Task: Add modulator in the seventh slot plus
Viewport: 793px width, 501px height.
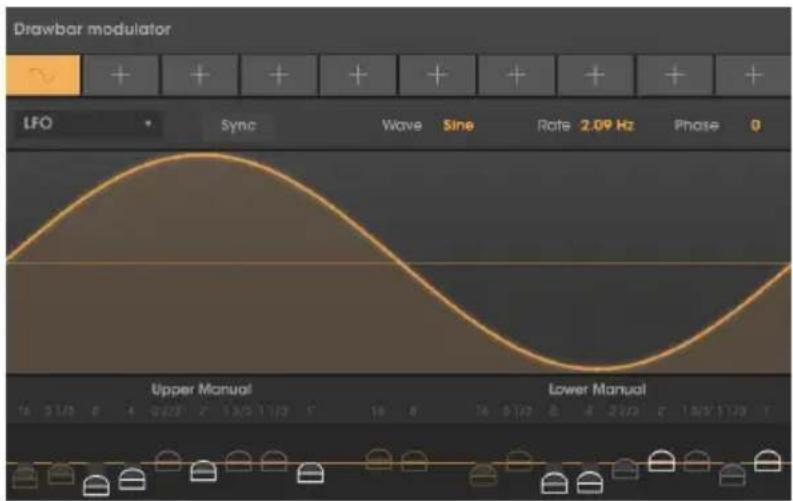Action: (x=516, y=75)
